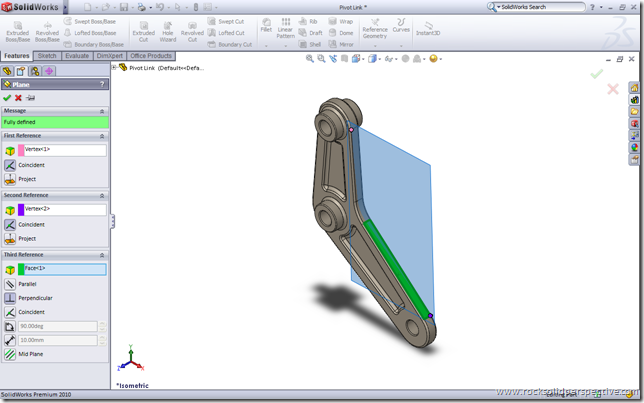Collapse the First Reference section
Image resolution: width=644 pixels, height=403 pixels.
[x=102, y=136]
